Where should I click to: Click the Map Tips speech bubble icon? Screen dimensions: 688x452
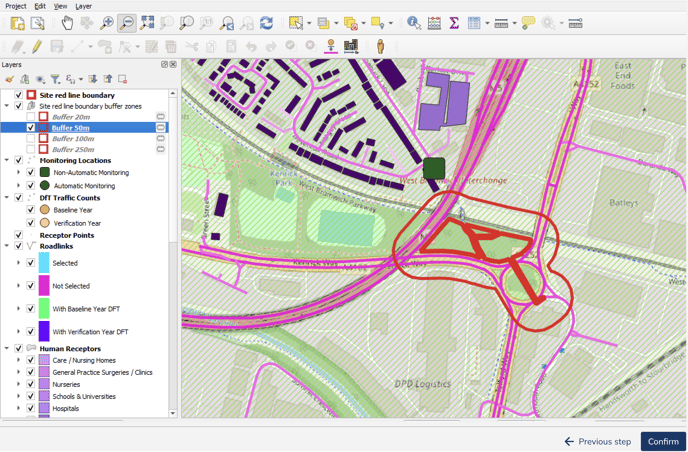click(528, 23)
